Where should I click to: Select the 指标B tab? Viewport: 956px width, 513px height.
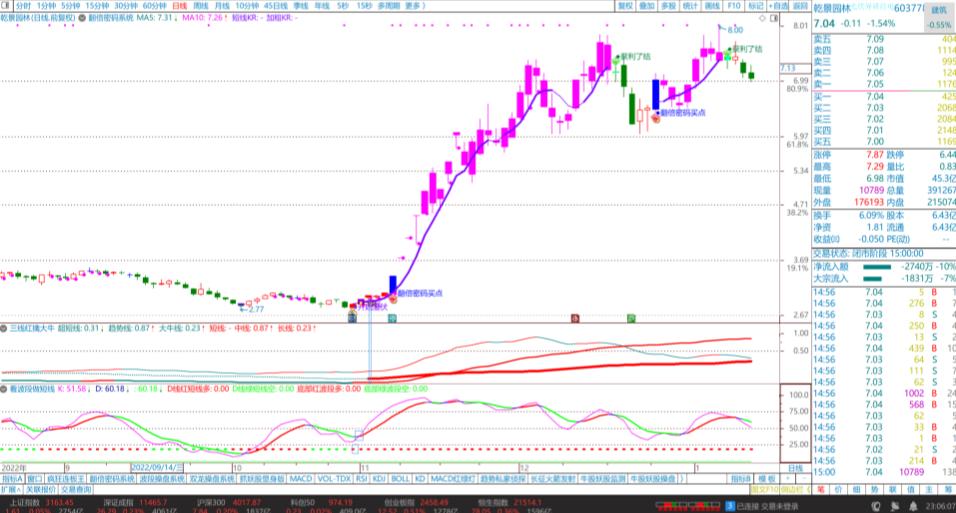pos(741,479)
